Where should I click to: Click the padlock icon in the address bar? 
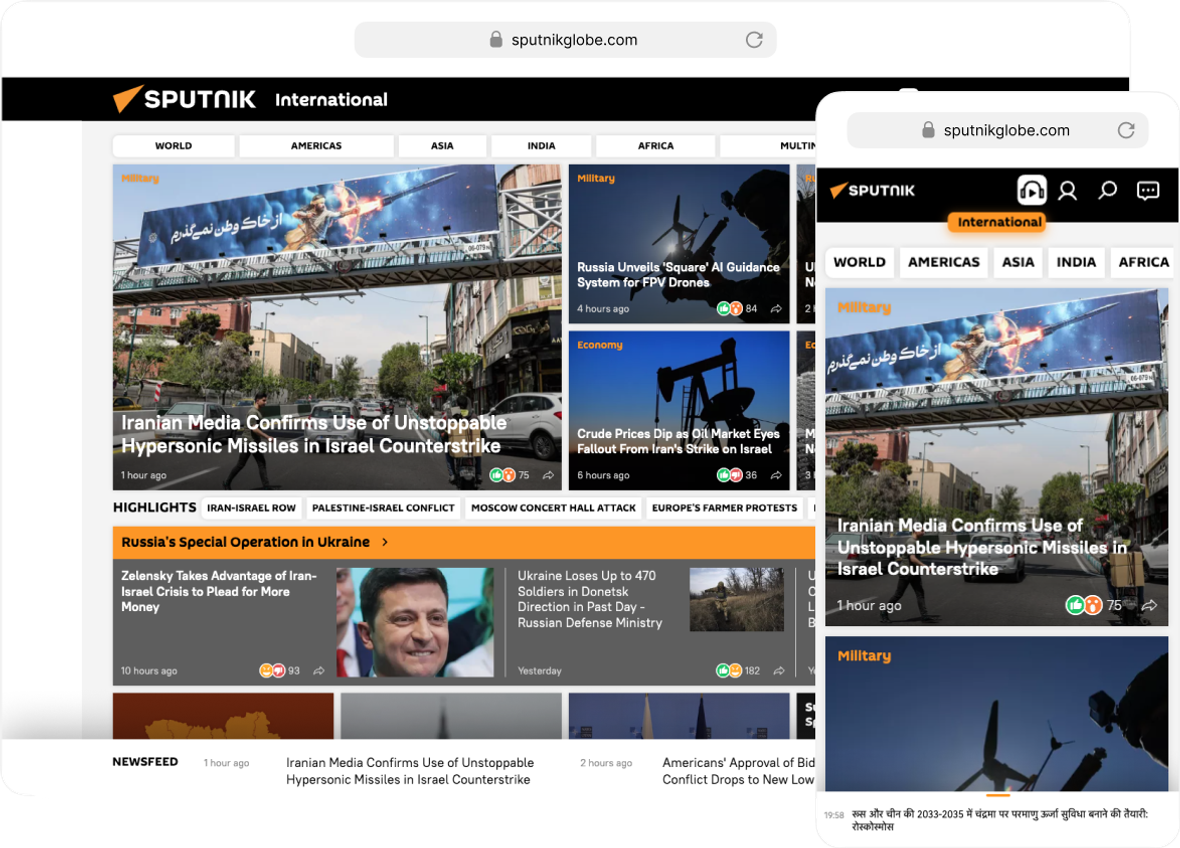pyautogui.click(x=496, y=39)
